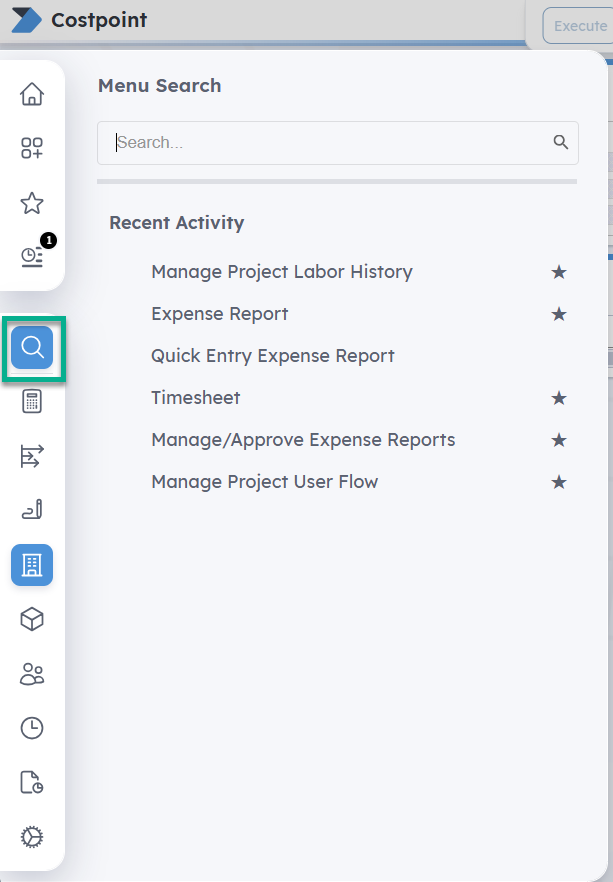This screenshot has width=613, height=882.
Task: Open the calculator (Accounting) sidebar icon
Action: pyautogui.click(x=32, y=402)
